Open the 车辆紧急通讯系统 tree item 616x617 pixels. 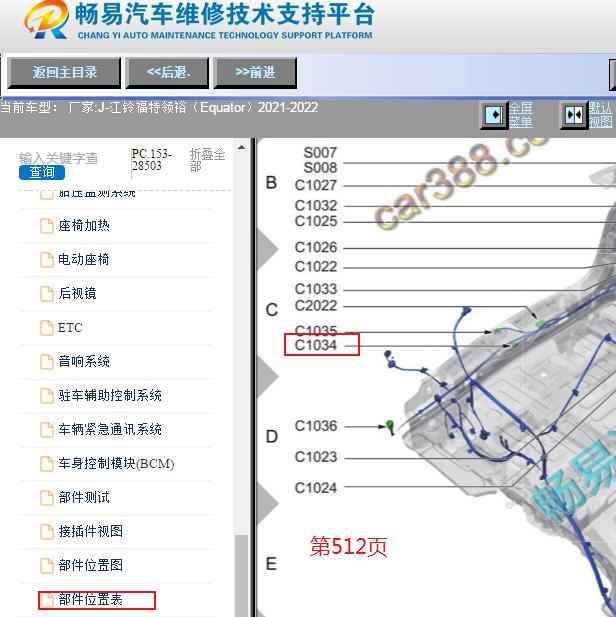[x=110, y=429]
